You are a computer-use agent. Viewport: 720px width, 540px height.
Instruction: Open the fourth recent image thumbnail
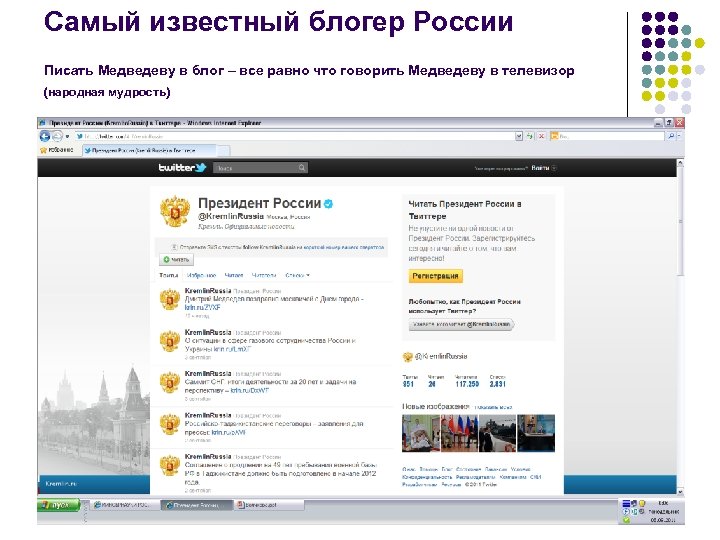point(536,433)
